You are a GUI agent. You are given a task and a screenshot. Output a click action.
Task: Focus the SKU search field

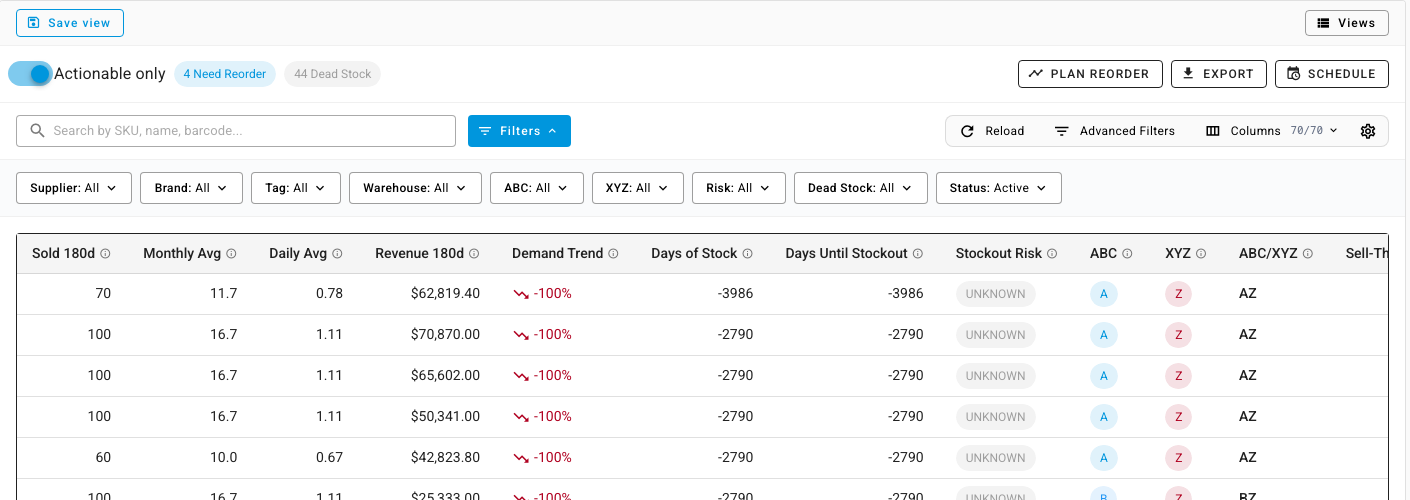tap(236, 131)
